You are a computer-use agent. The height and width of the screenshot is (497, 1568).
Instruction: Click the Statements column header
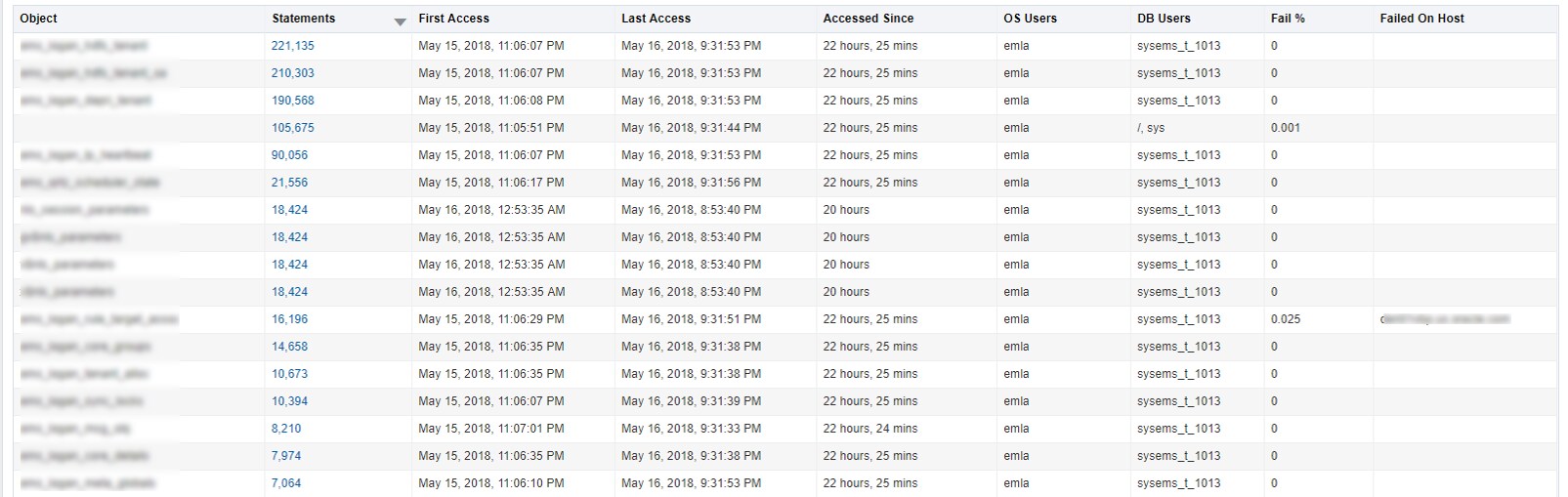pos(303,19)
